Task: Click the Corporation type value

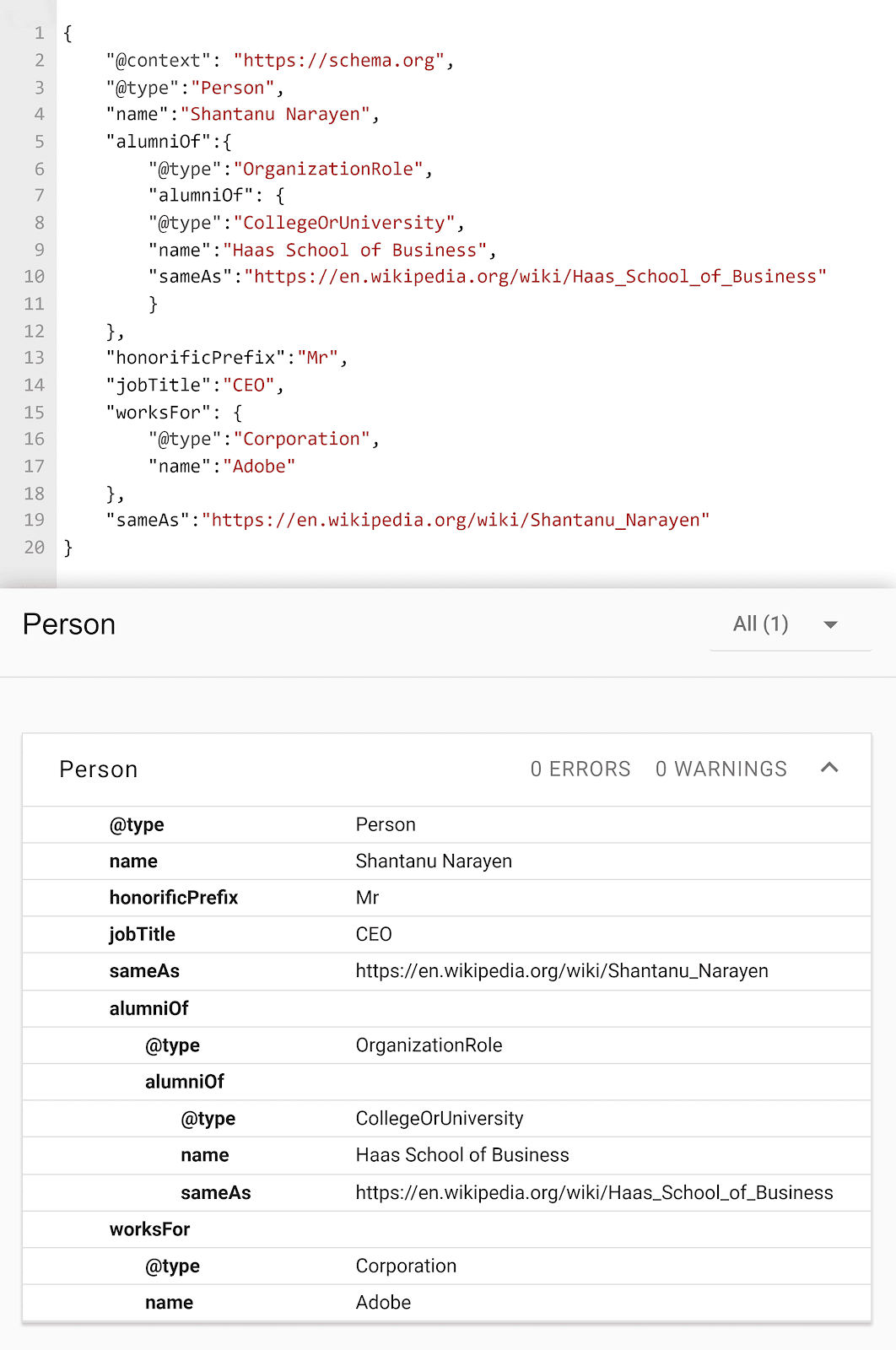Action: tap(406, 1266)
